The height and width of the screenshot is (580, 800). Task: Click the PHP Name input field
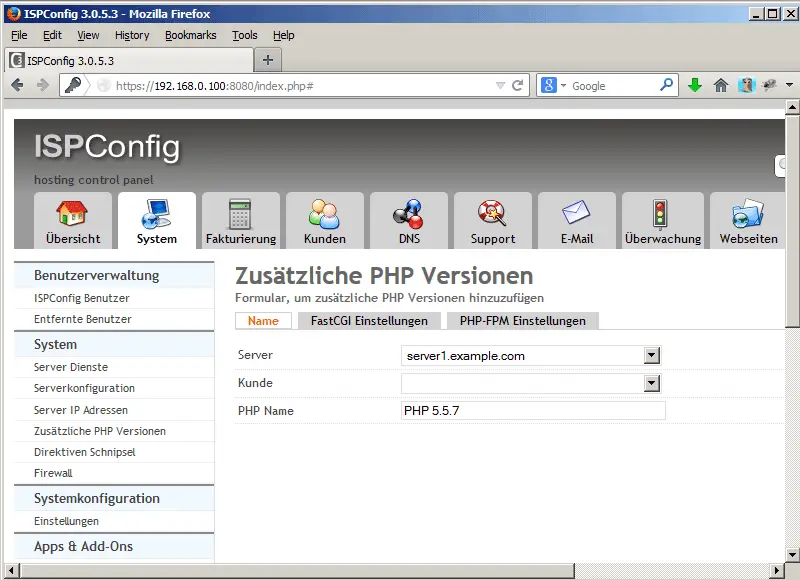[533, 411]
